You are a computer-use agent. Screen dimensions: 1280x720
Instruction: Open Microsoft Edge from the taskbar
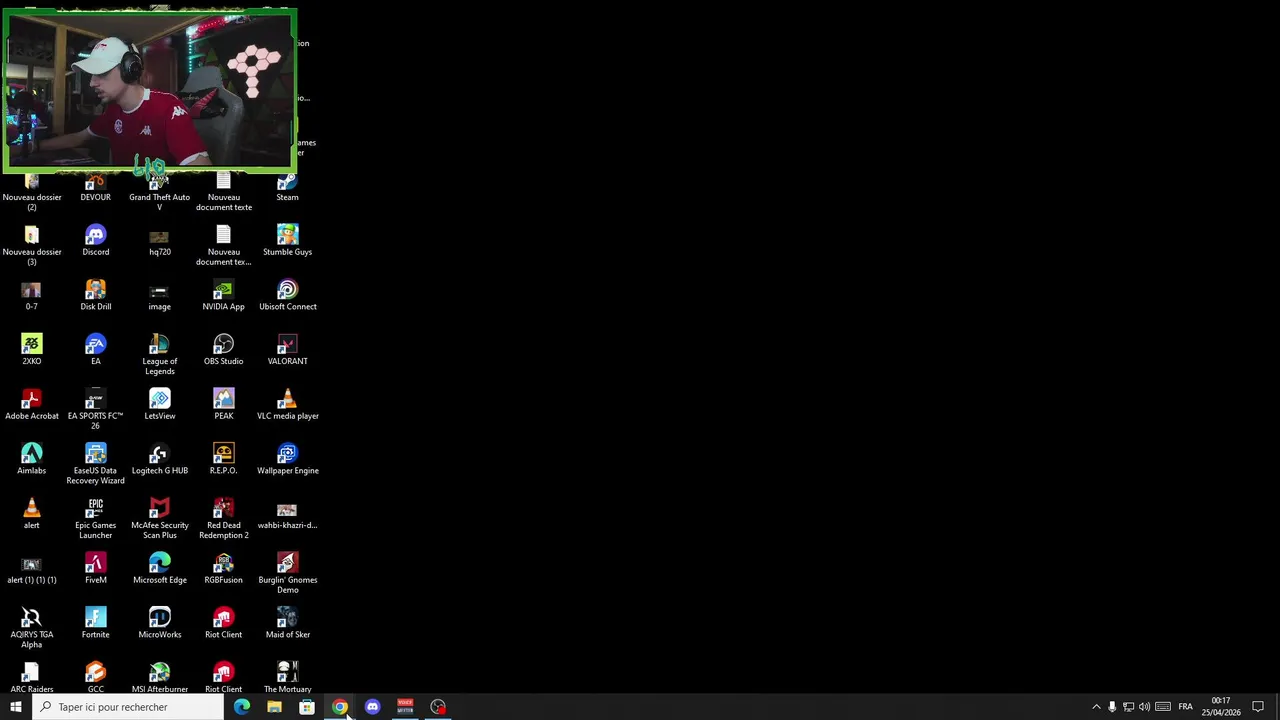tap(242, 707)
